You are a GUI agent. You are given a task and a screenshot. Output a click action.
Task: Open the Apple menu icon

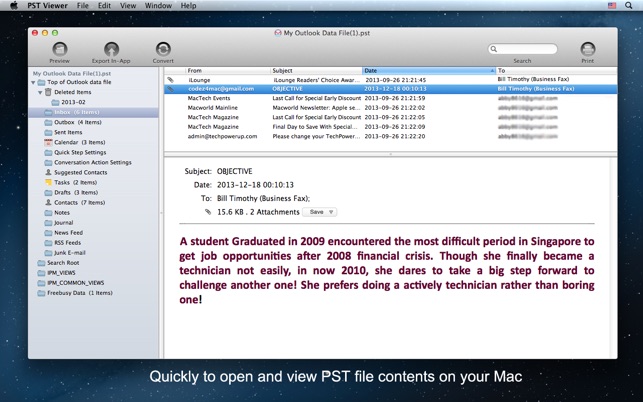pyautogui.click(x=14, y=5)
